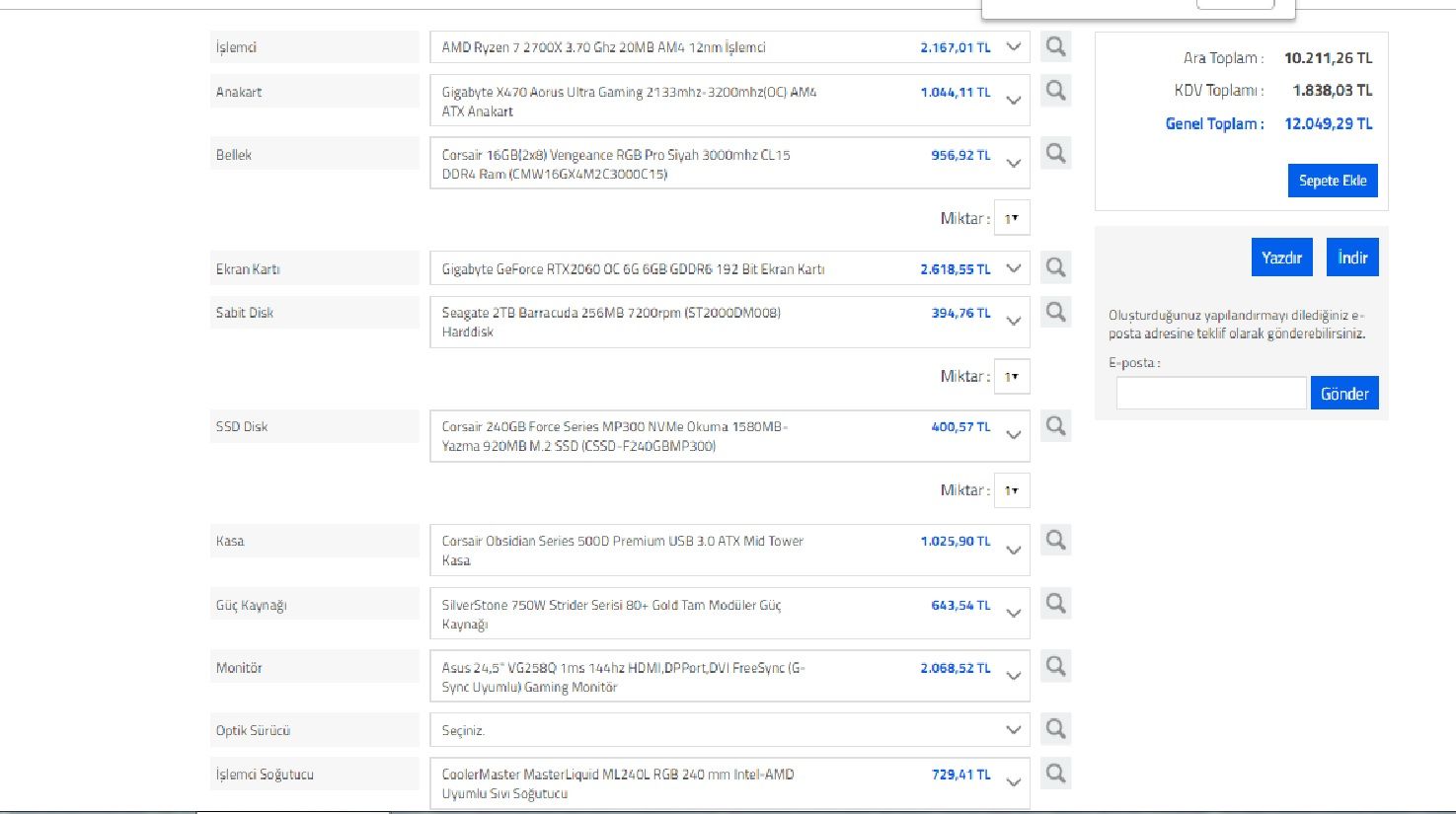Click the magnifier for the İşlemci Soğutucu row

pyautogui.click(x=1055, y=773)
